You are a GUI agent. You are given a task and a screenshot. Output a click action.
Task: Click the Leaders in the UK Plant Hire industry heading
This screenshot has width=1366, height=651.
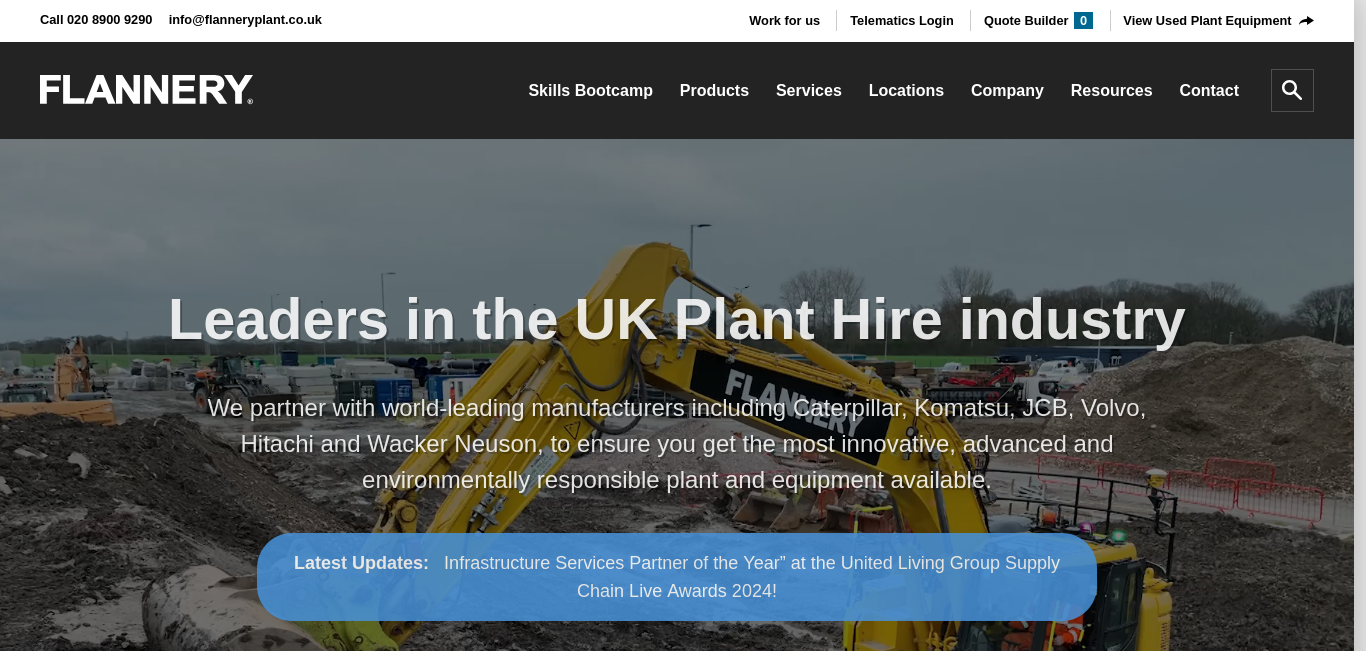[677, 320]
